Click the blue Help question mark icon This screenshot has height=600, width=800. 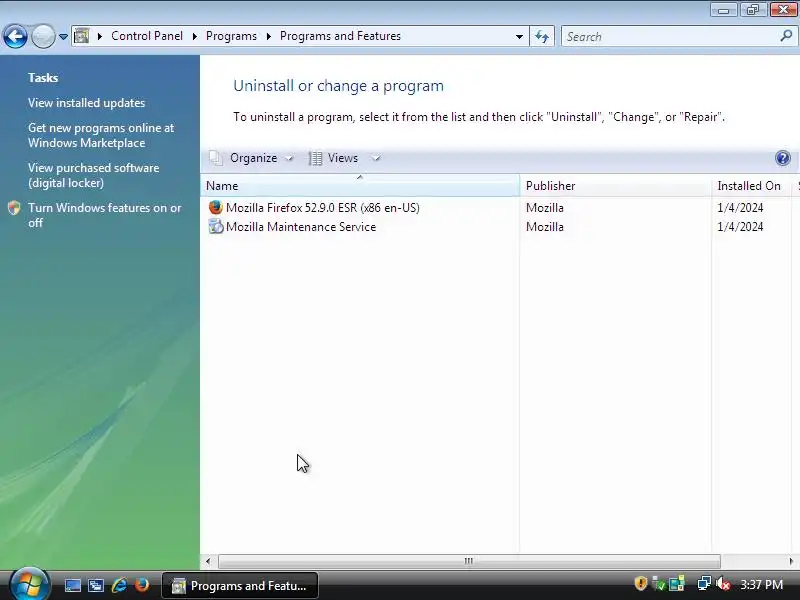(783, 158)
